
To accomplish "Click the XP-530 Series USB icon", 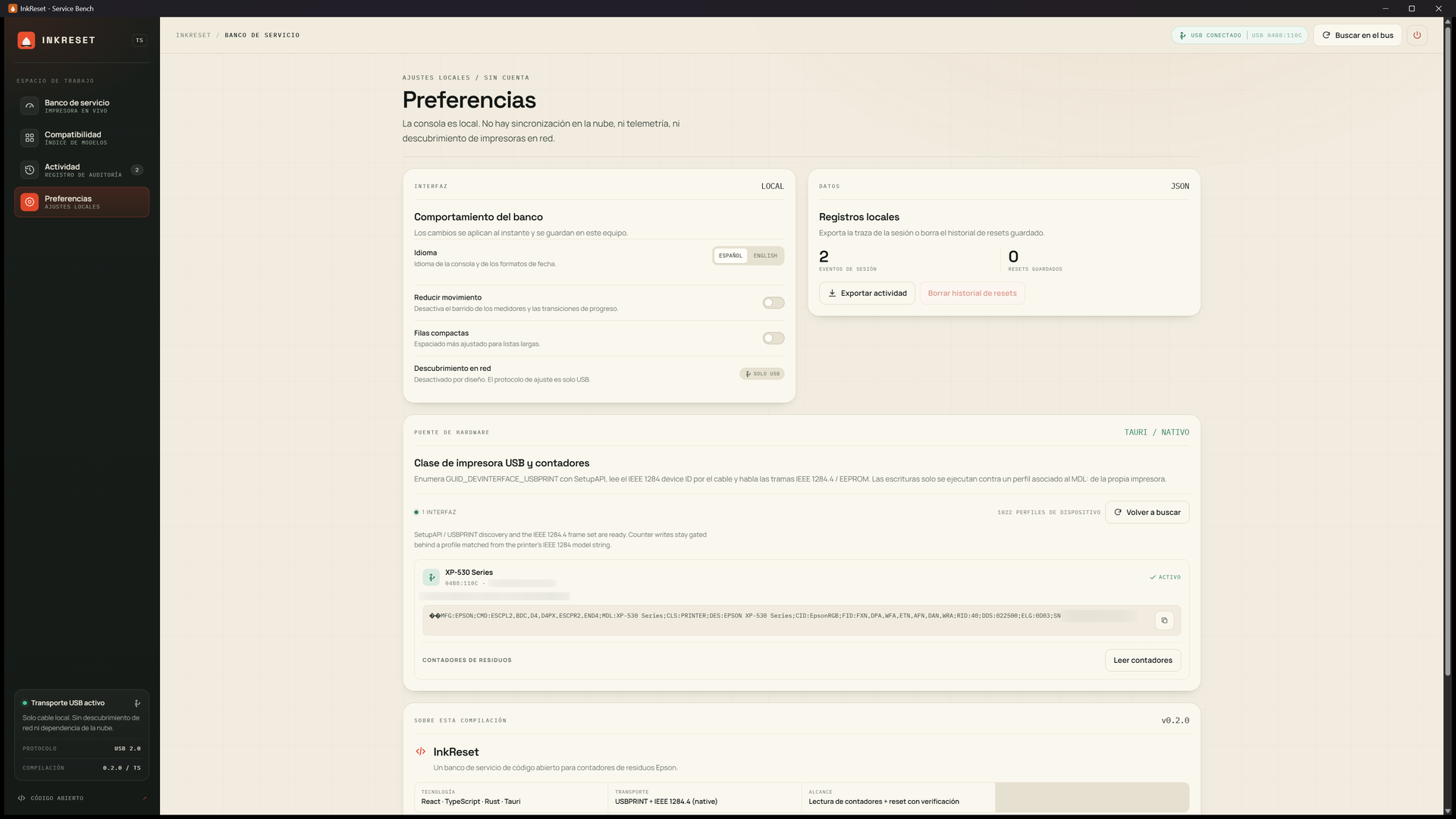I will [x=431, y=577].
